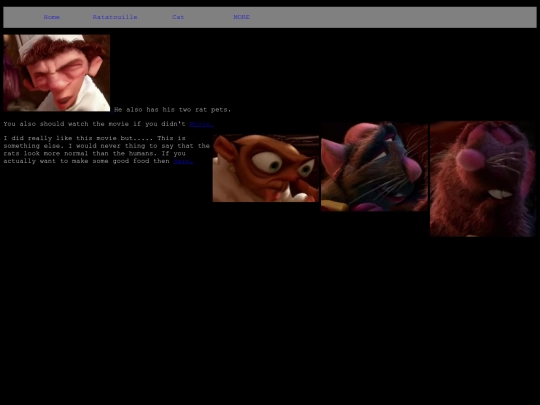Follow the link after "if you didn't"
This screenshot has width=540, height=405.
[201, 124]
